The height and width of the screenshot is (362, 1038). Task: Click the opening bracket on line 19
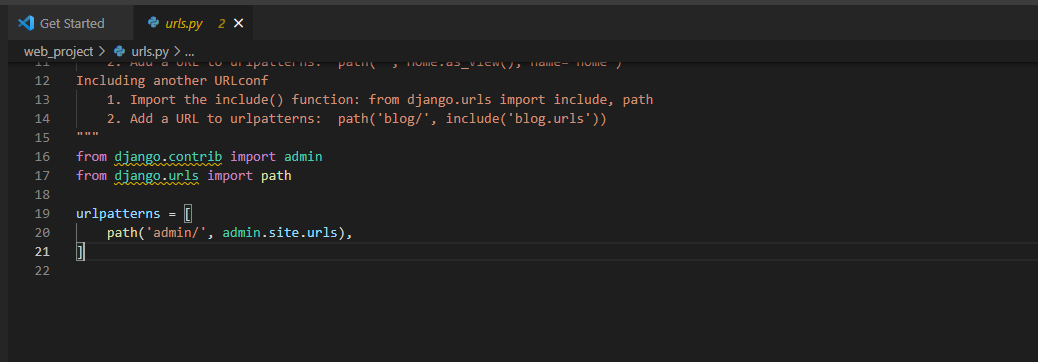pos(188,214)
